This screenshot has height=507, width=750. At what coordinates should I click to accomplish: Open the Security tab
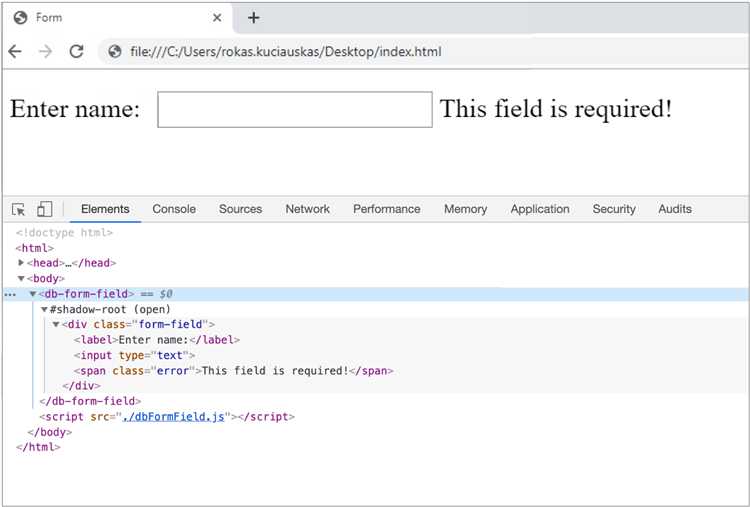(x=614, y=209)
